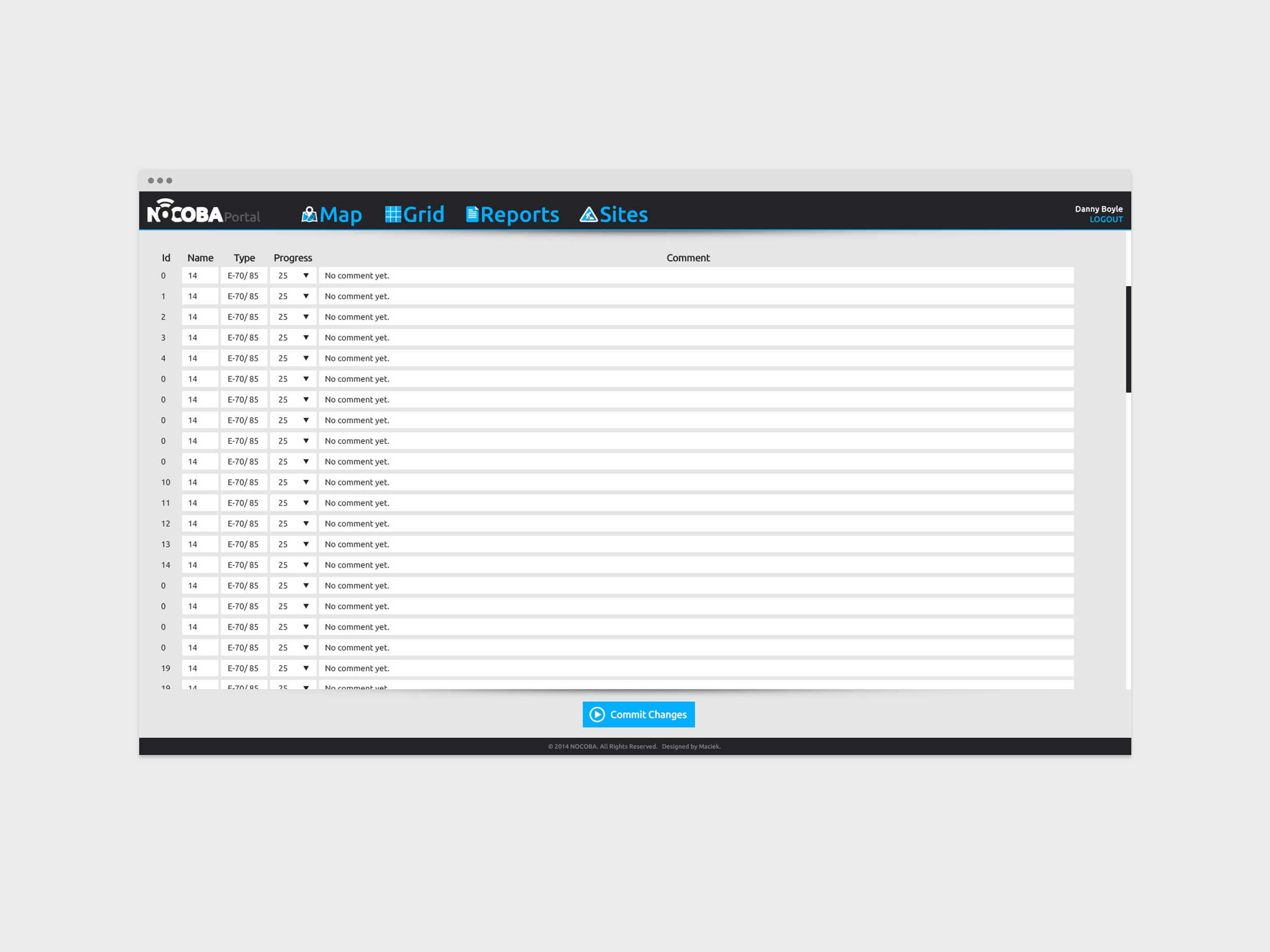Open Progress dropdown in last full row Id 19
Screen dimensions: 1270x952
[x=305, y=668]
